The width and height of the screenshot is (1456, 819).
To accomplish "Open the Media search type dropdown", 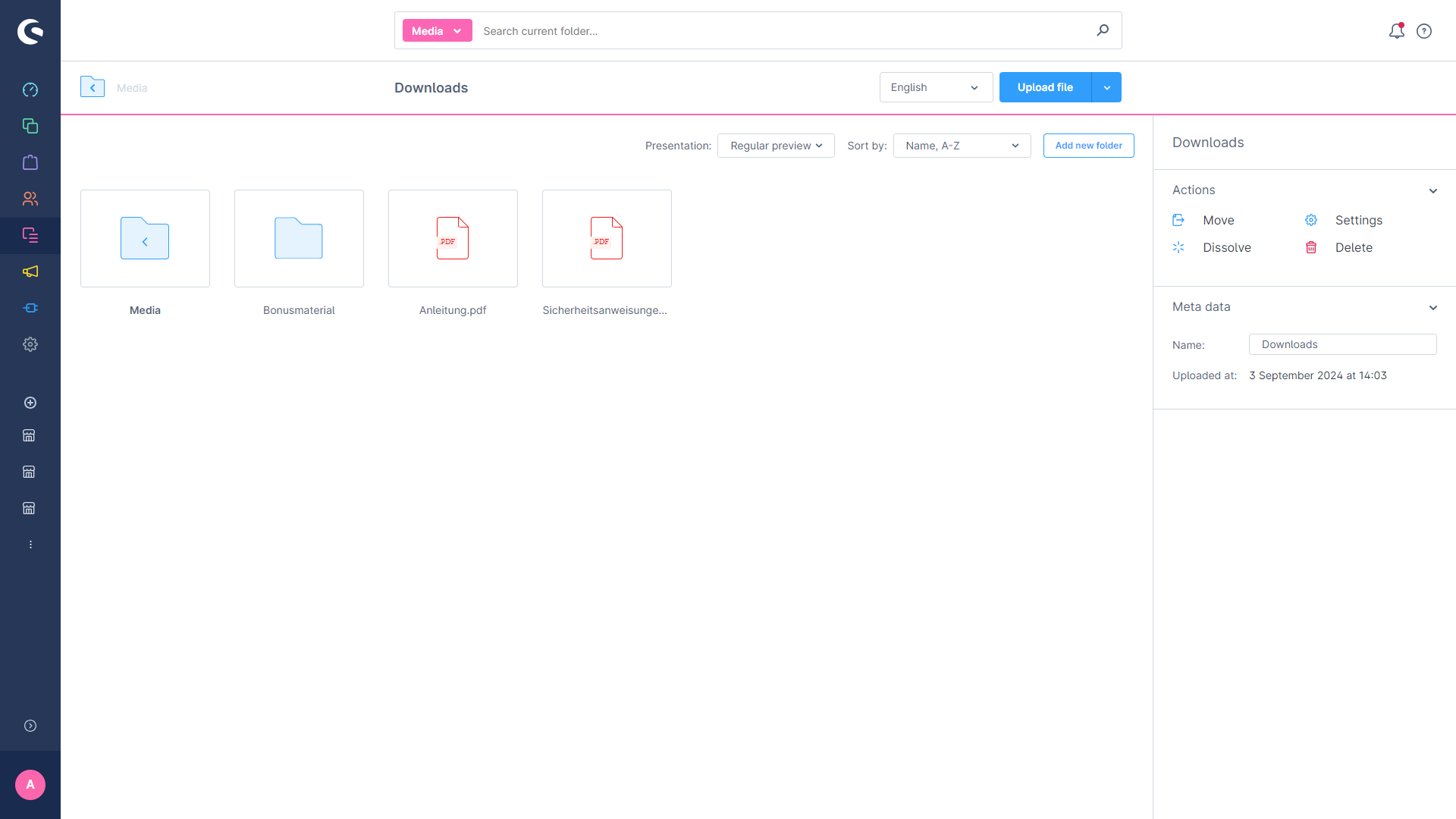I will [x=438, y=31].
